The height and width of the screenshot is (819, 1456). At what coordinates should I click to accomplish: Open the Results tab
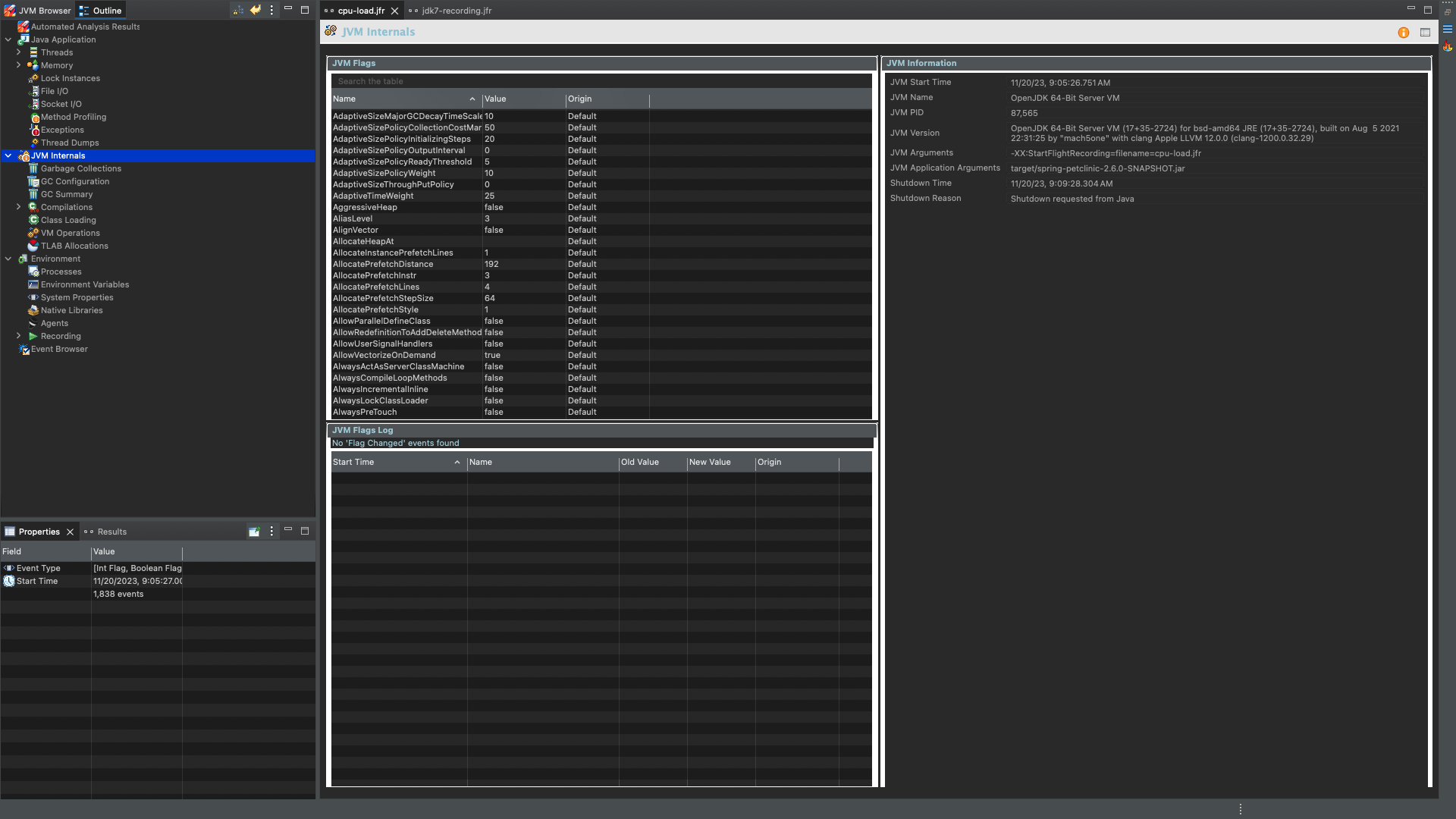pos(111,532)
